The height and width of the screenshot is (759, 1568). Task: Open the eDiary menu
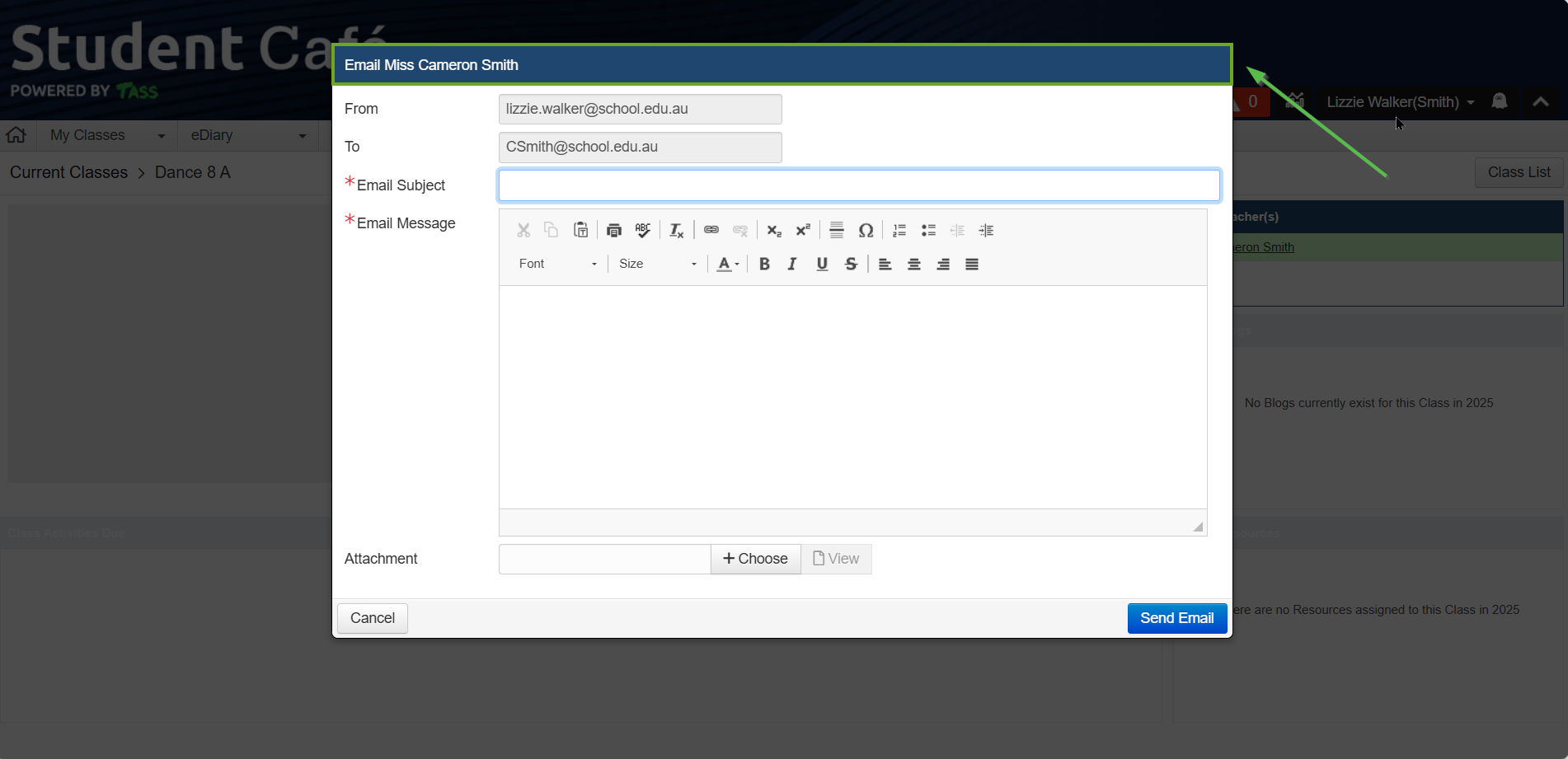247,135
